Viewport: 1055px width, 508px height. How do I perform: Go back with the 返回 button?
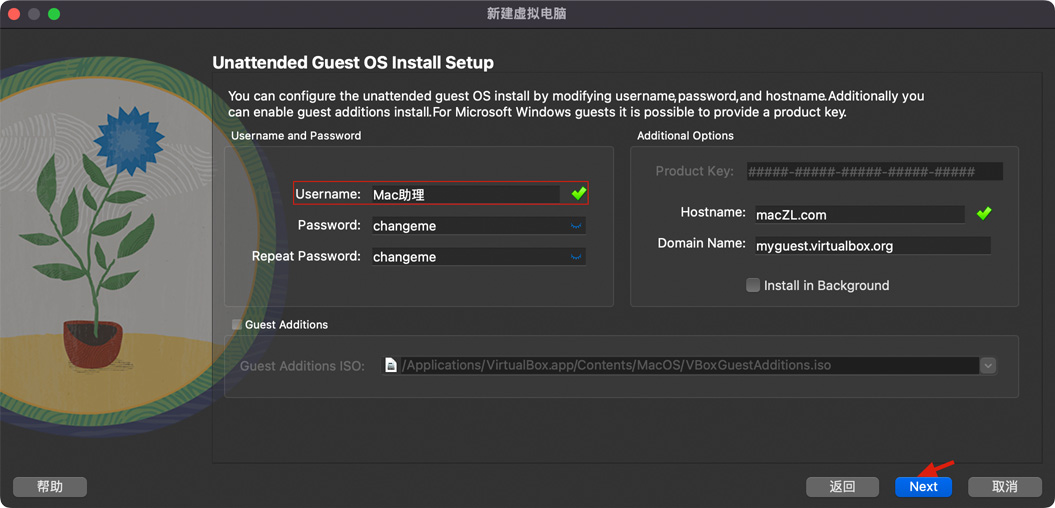point(842,487)
